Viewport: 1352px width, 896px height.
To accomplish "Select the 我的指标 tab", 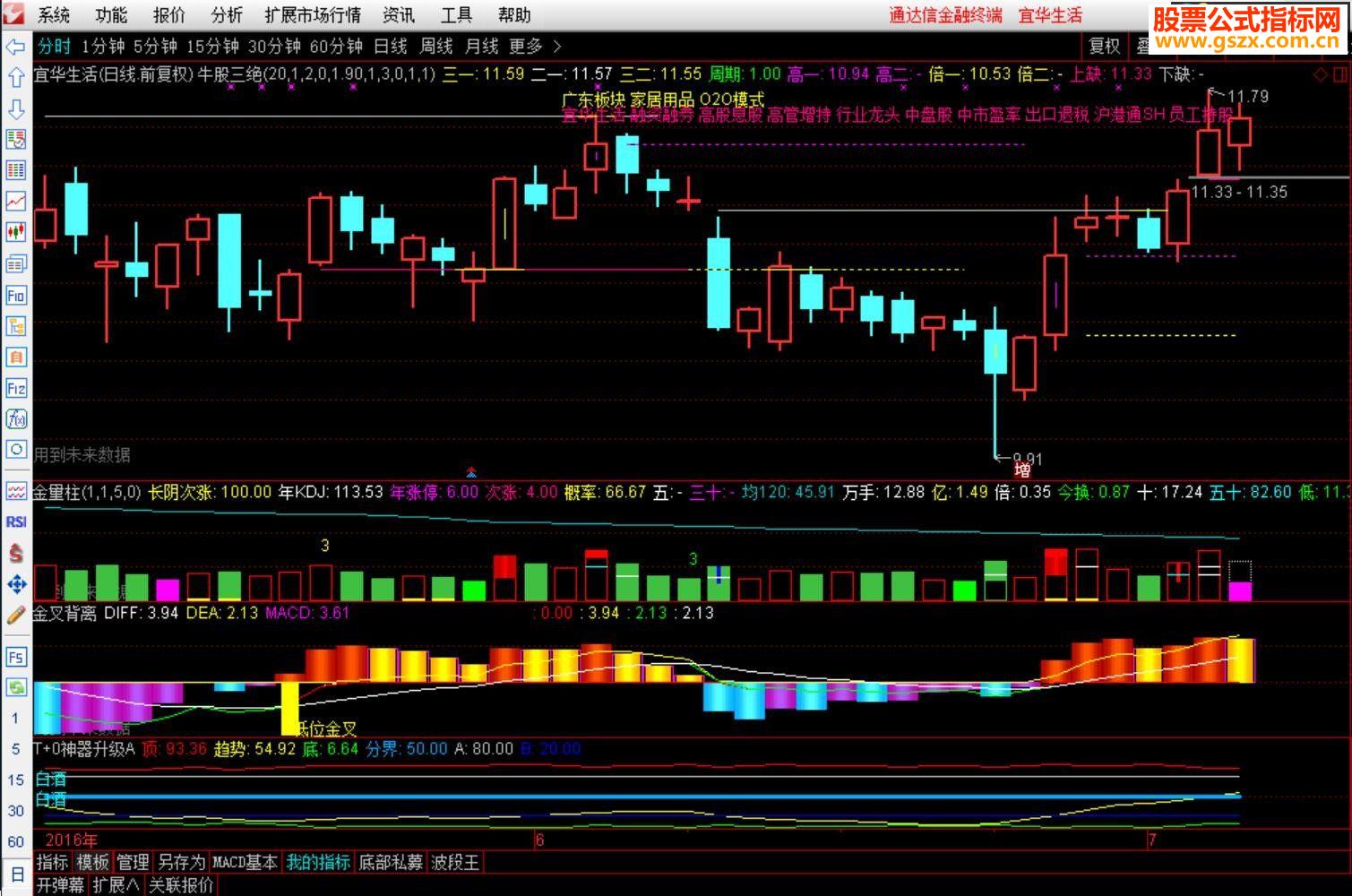I will (318, 863).
